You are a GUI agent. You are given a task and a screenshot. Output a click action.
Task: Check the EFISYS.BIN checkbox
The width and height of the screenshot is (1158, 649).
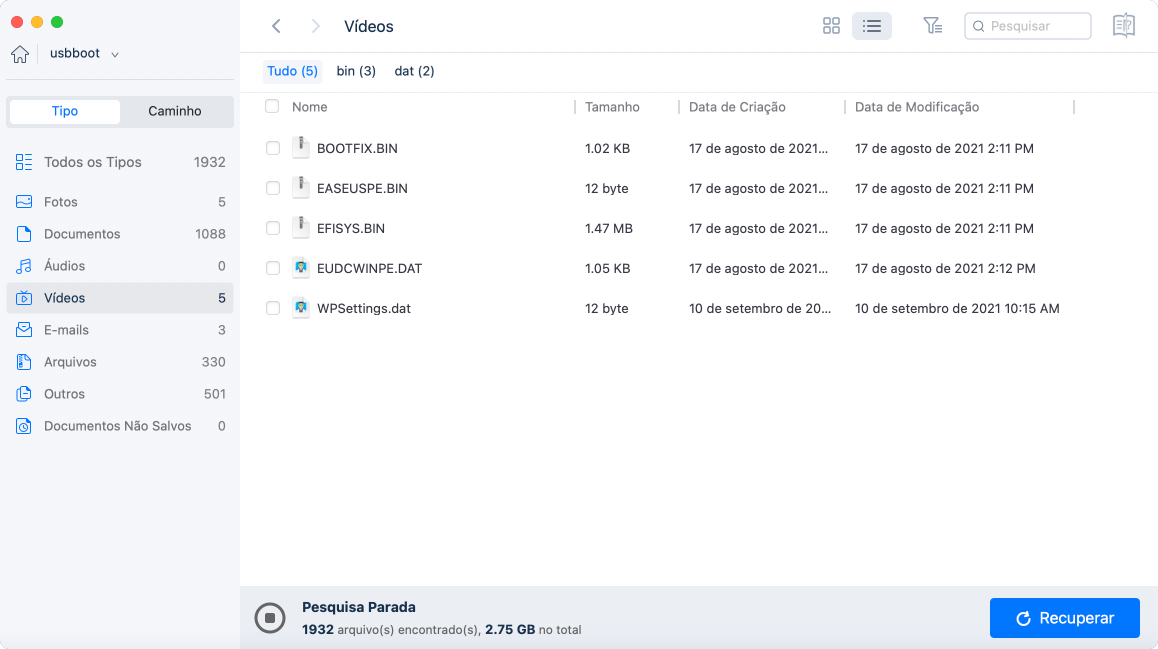pos(273,228)
